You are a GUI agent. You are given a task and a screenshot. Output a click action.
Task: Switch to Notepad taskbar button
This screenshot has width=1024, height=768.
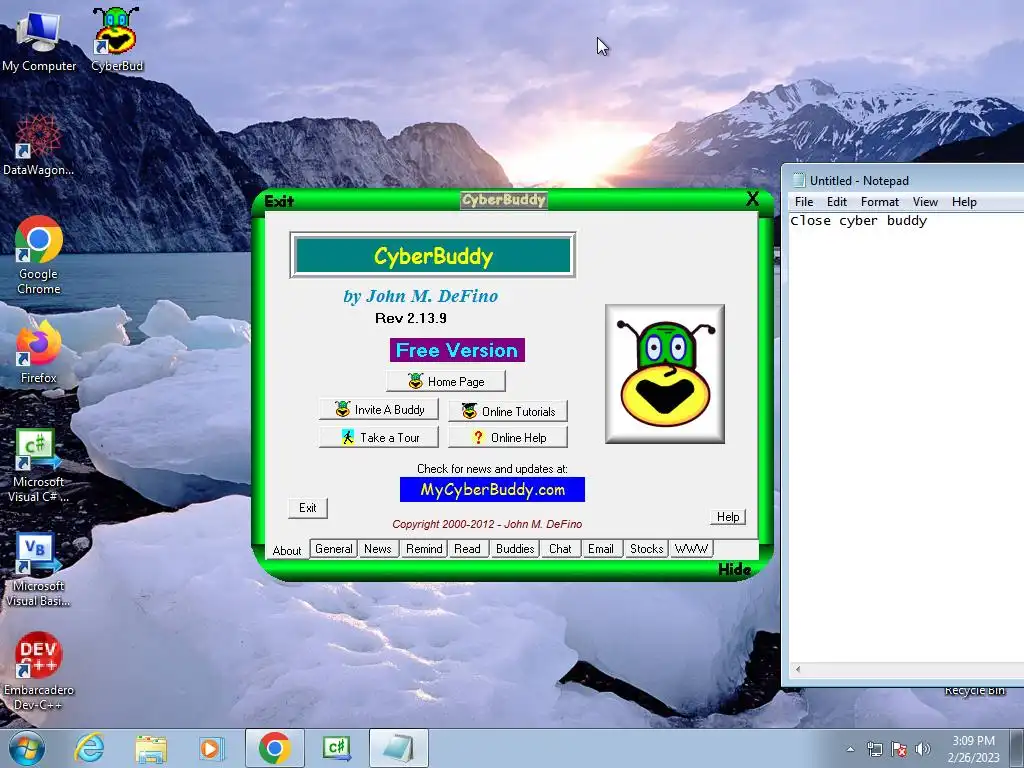pyautogui.click(x=399, y=748)
